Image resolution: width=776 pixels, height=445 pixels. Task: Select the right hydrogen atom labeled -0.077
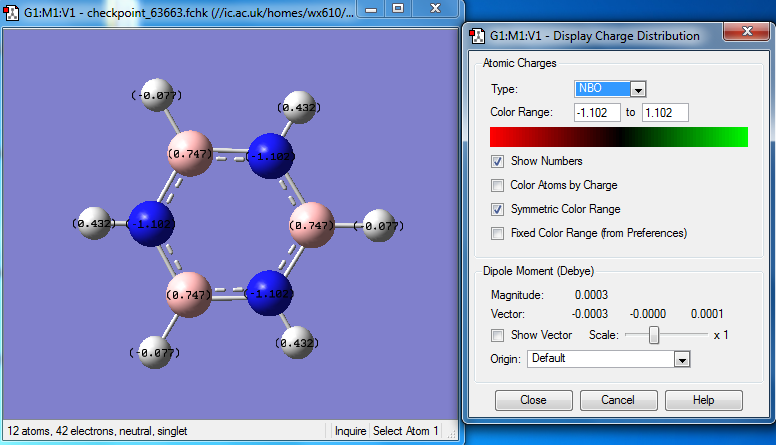point(379,226)
